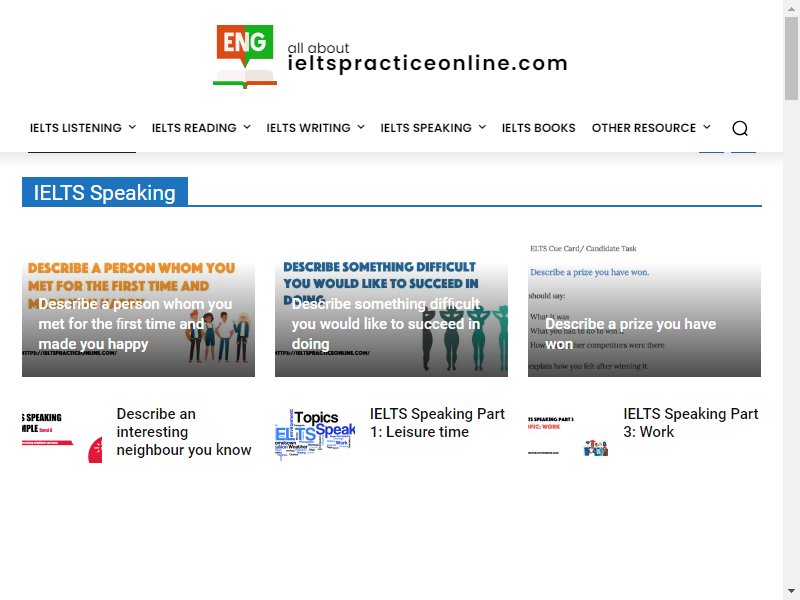The image size is (800, 600).
Task: Expand IELTS Listening dropdown chevron
Action: 132,127
